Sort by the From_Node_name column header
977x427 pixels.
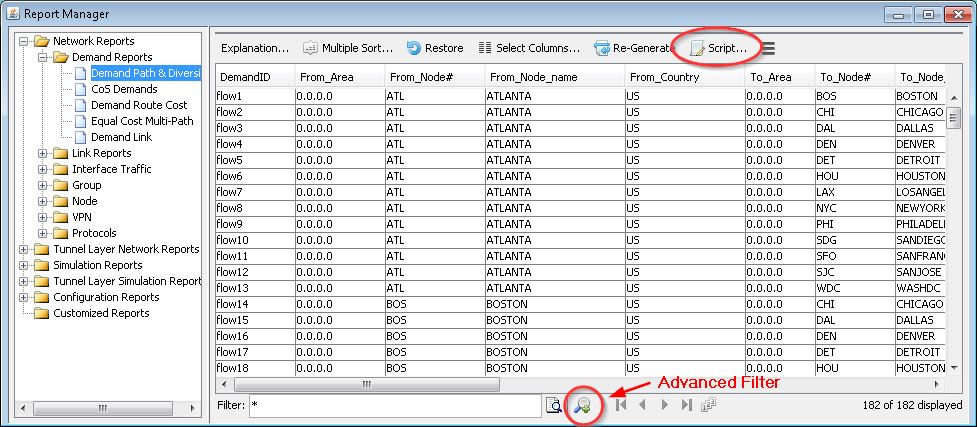coord(555,77)
